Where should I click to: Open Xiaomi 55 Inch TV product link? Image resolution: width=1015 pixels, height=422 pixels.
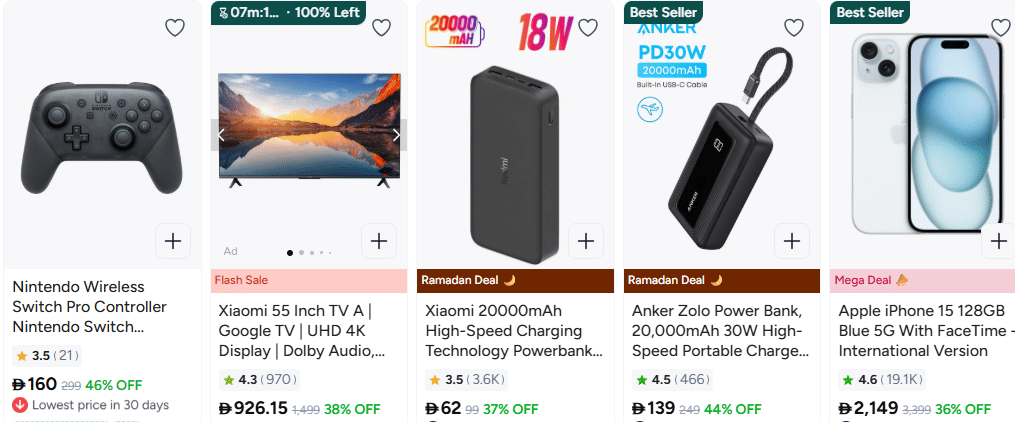[x=302, y=330]
